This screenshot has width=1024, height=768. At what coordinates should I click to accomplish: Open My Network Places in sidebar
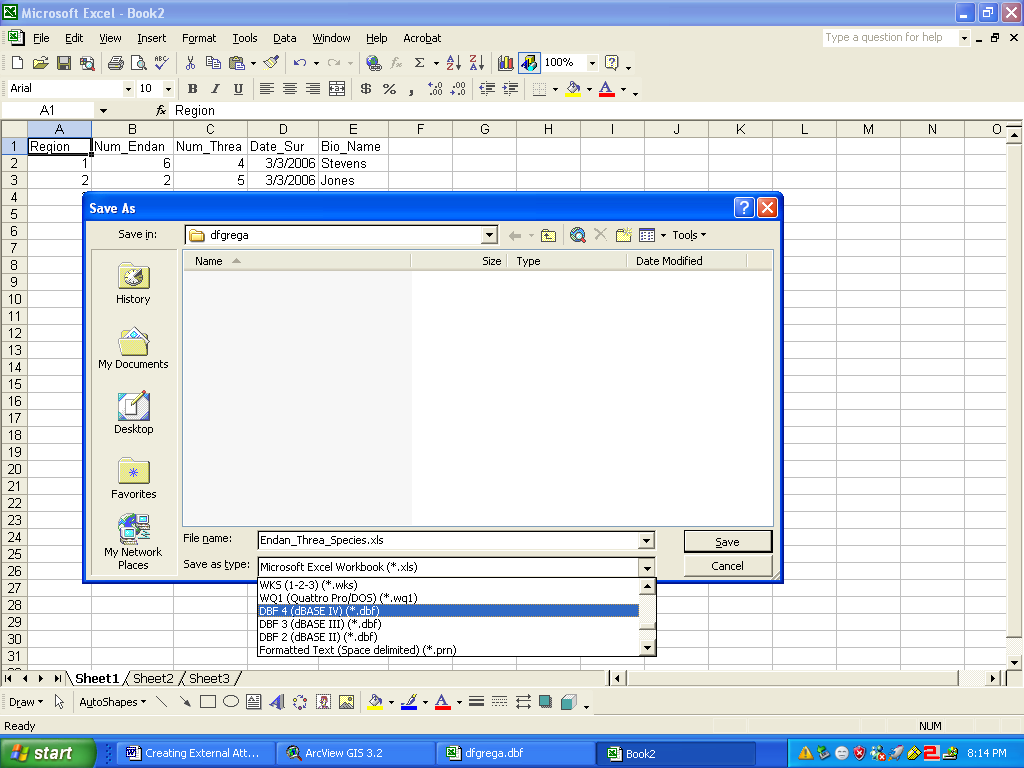(x=133, y=542)
